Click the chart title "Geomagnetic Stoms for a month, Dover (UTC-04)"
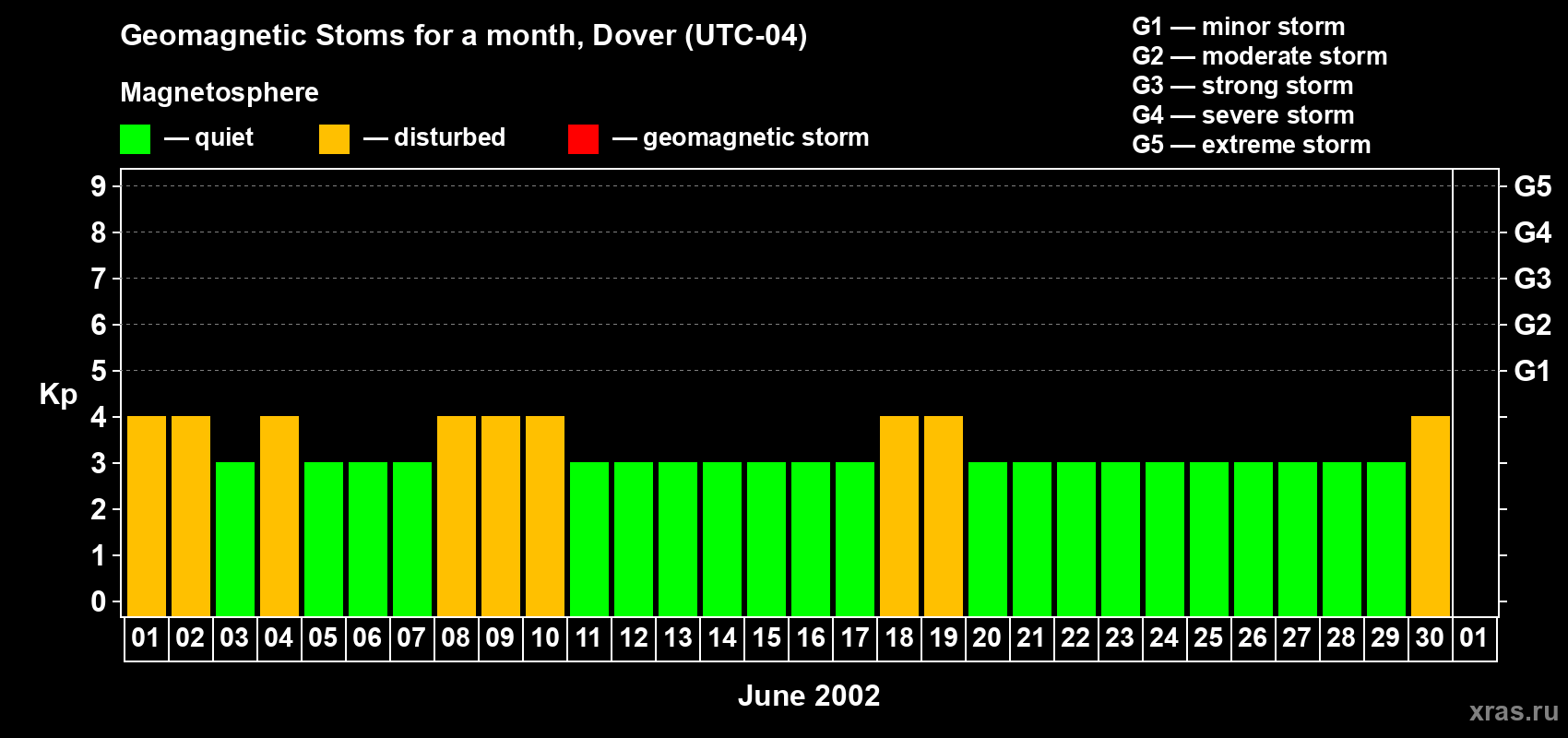1568x738 pixels. tap(464, 36)
